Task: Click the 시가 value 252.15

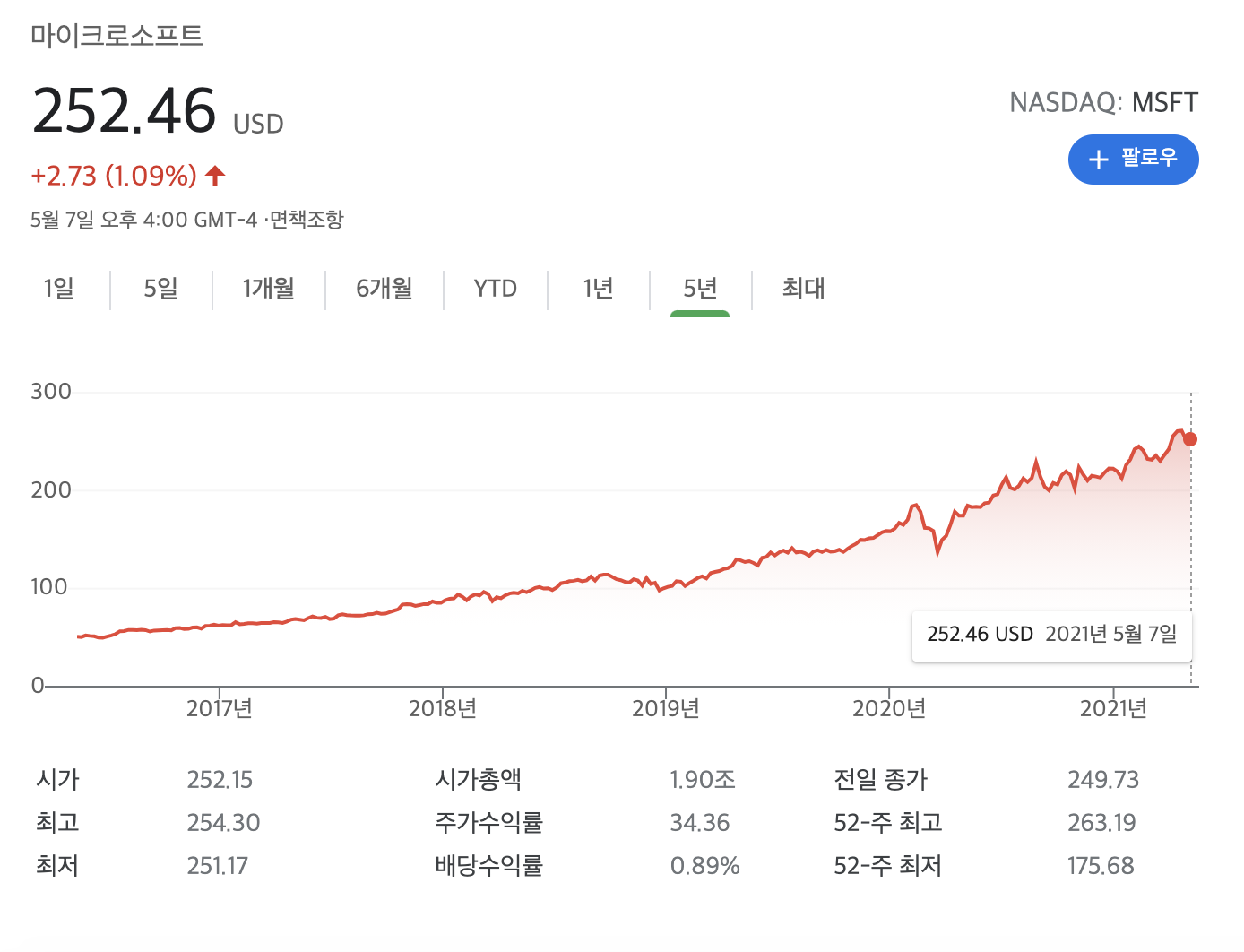Action: (x=220, y=780)
